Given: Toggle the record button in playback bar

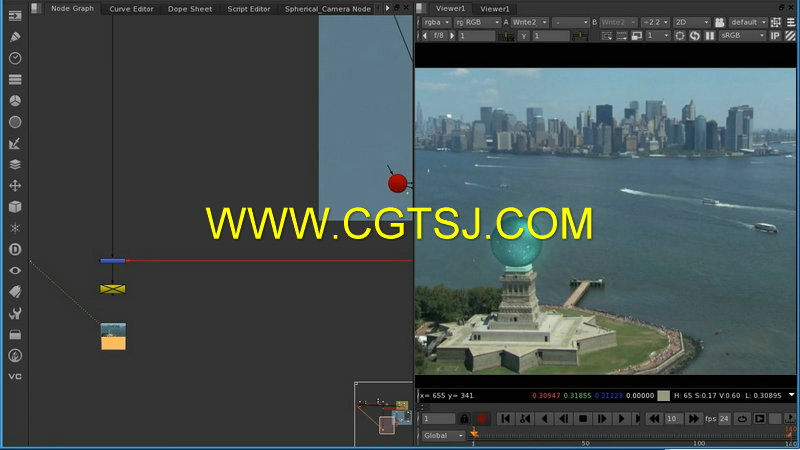Looking at the screenshot, I should (x=481, y=419).
